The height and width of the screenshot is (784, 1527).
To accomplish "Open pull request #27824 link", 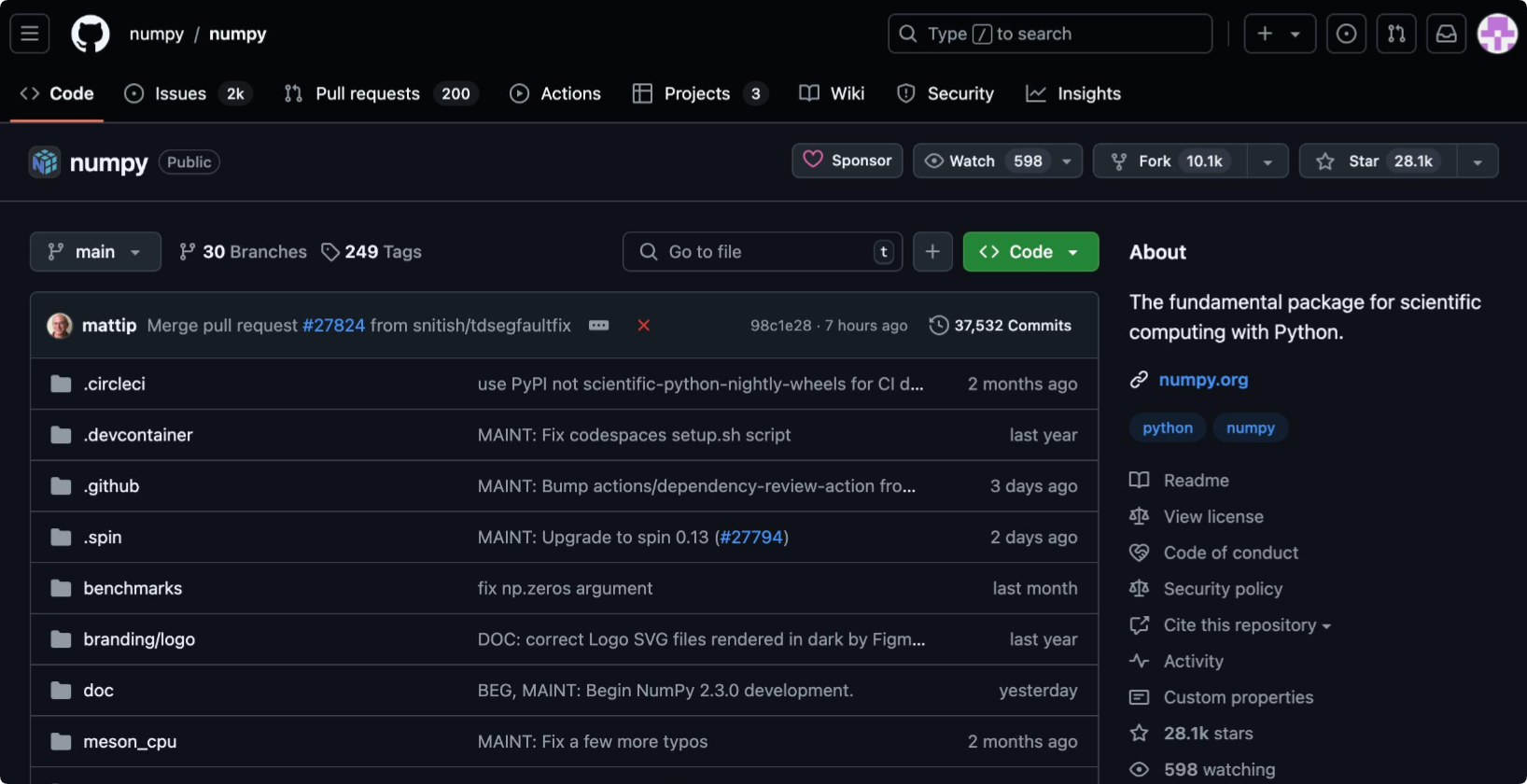I will point(333,326).
